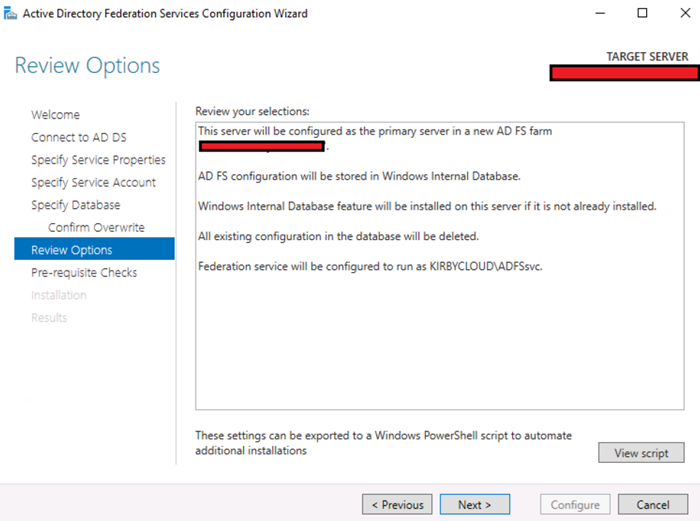Click the greyed-out Results step
This screenshot has height=521, width=700.
click(49, 317)
